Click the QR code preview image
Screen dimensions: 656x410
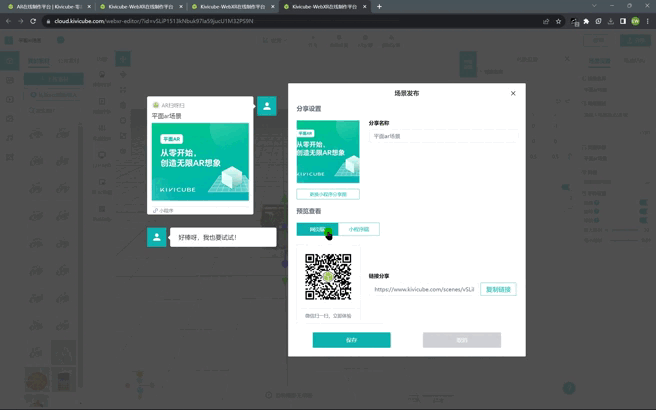tap(328, 277)
